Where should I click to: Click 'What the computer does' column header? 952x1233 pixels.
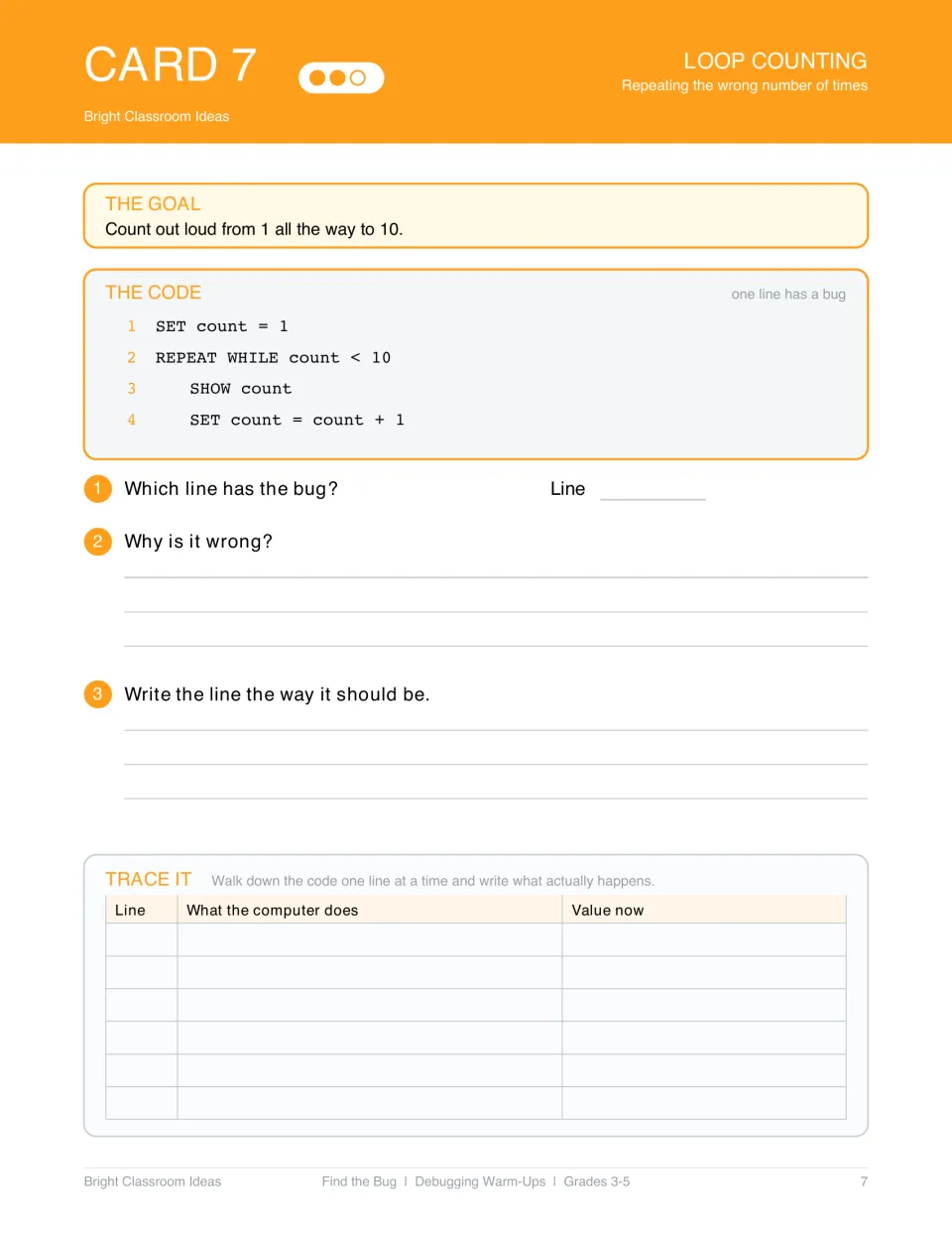tap(272, 910)
